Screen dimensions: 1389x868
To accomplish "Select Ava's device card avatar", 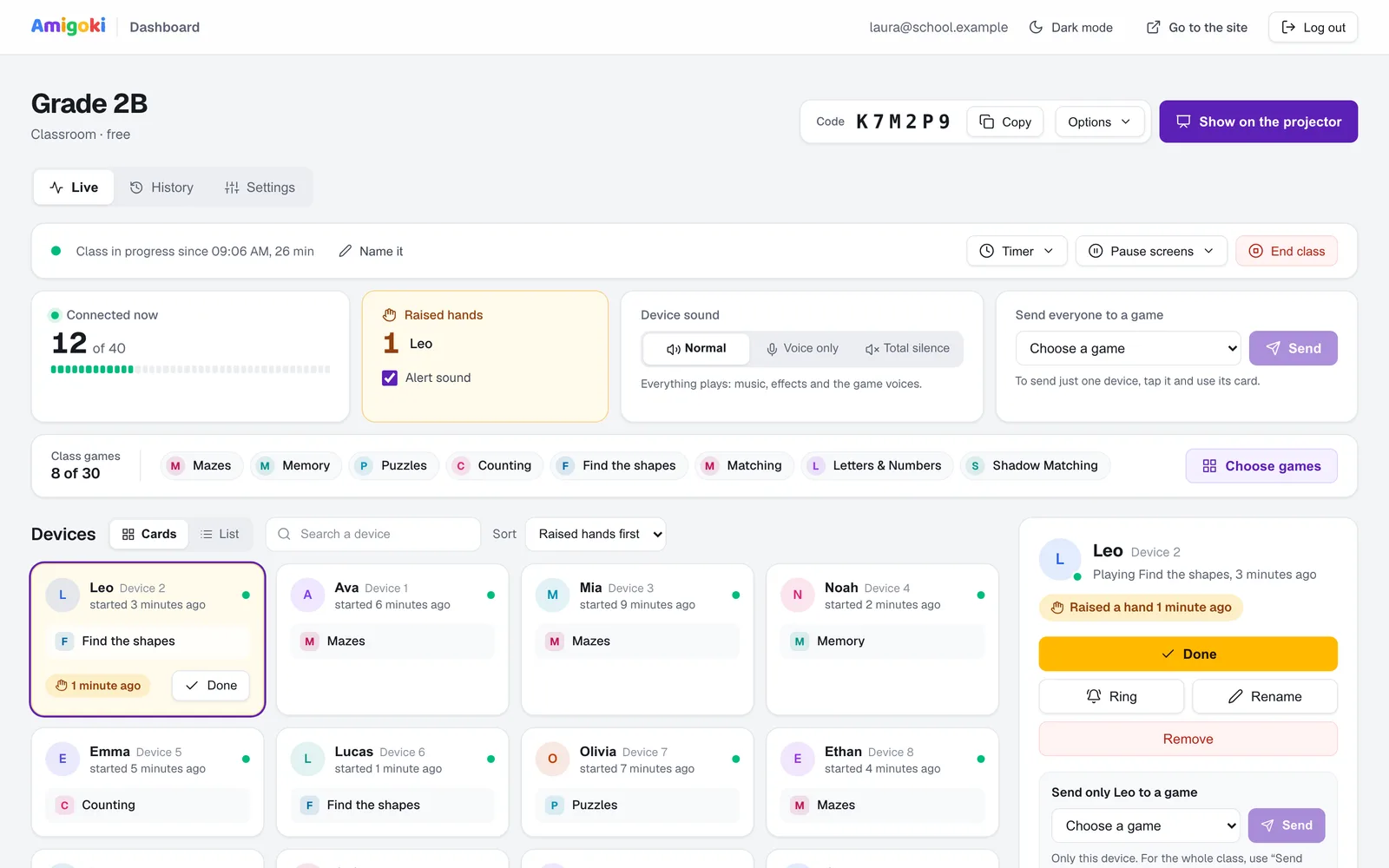I will click(x=307, y=595).
